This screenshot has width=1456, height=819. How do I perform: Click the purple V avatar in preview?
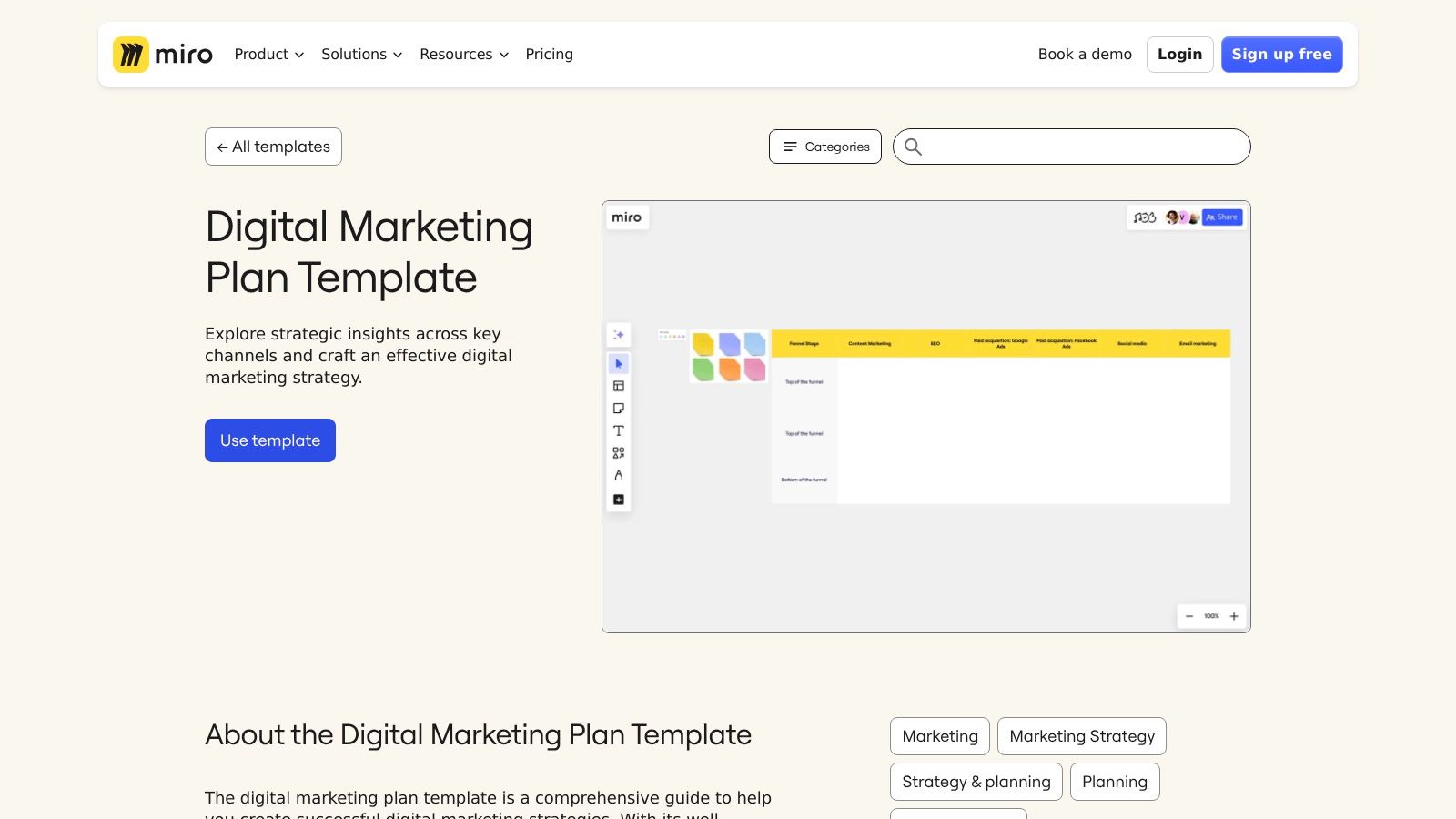click(1183, 217)
